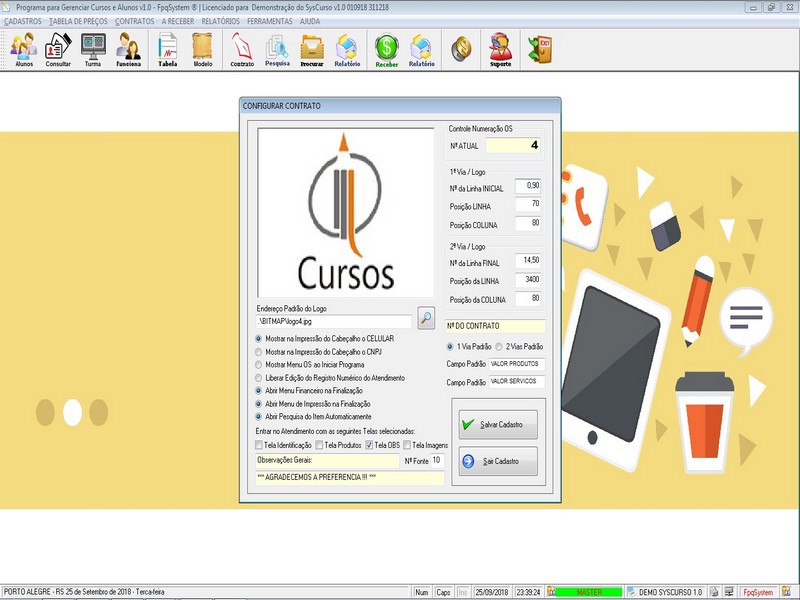Click the Consultar toolbar icon

(58, 49)
